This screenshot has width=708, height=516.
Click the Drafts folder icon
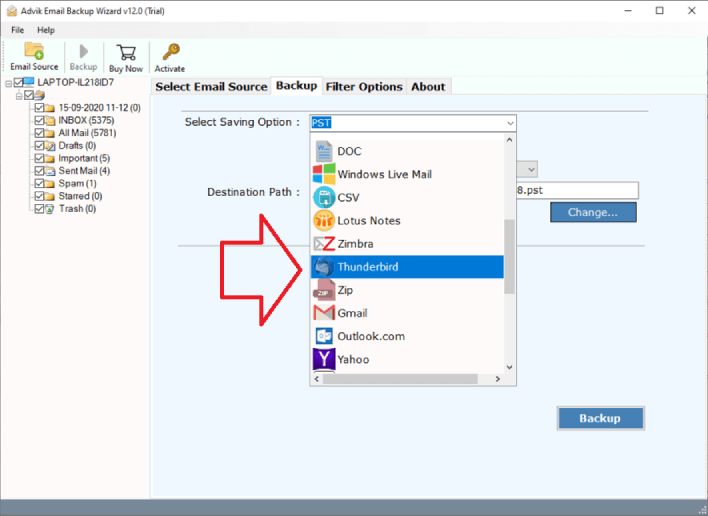[x=50, y=146]
